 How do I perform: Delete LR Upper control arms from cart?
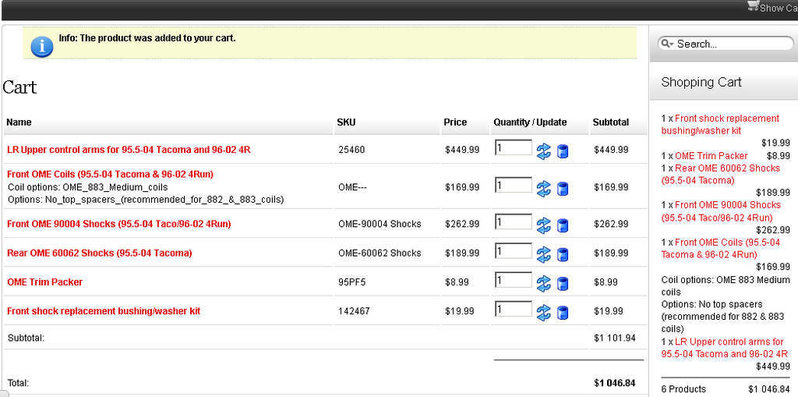click(562, 151)
